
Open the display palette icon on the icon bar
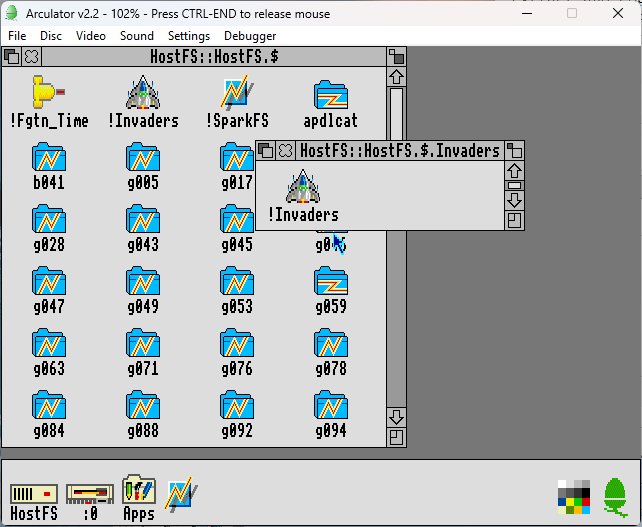(x=574, y=497)
